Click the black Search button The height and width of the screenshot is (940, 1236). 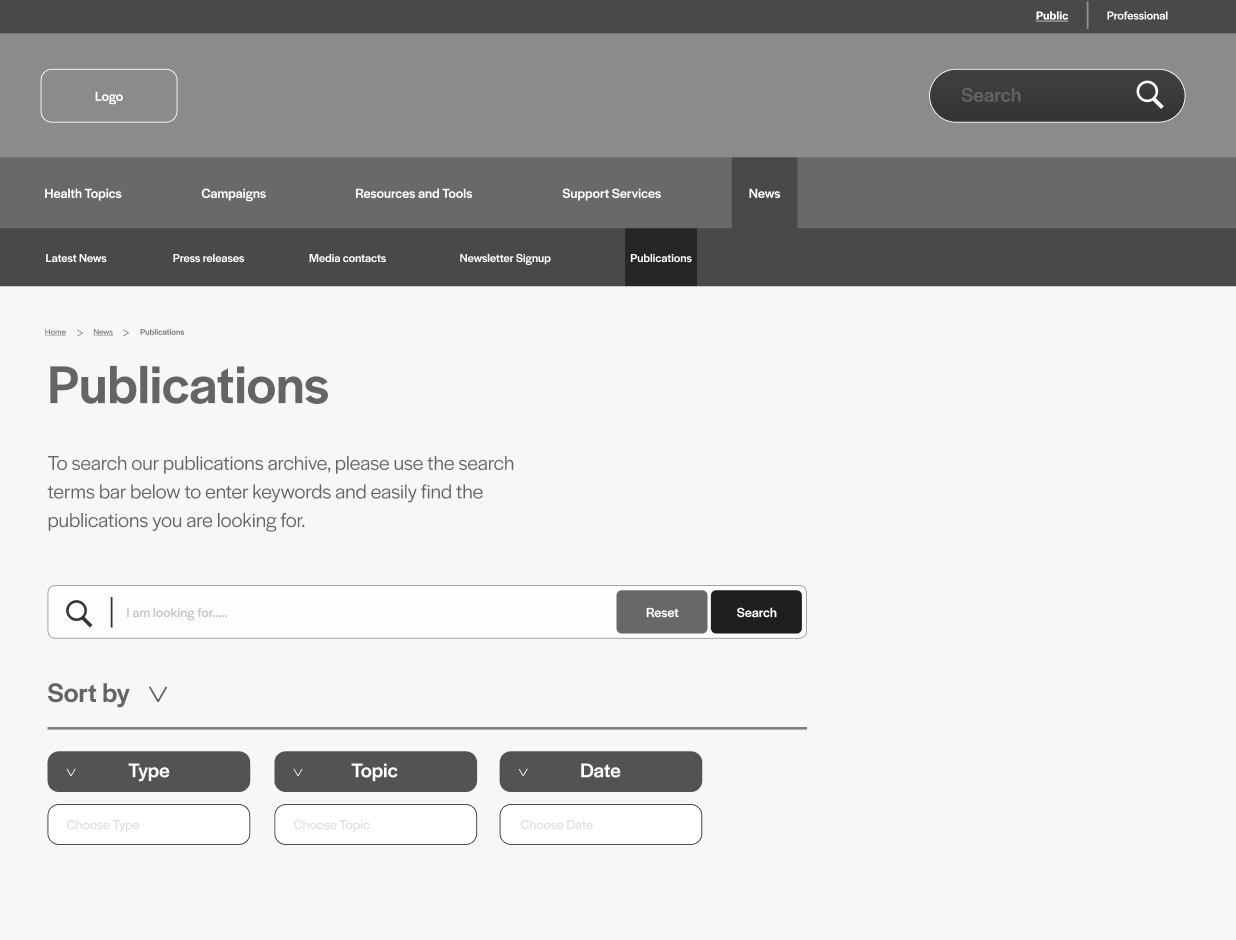coord(756,612)
